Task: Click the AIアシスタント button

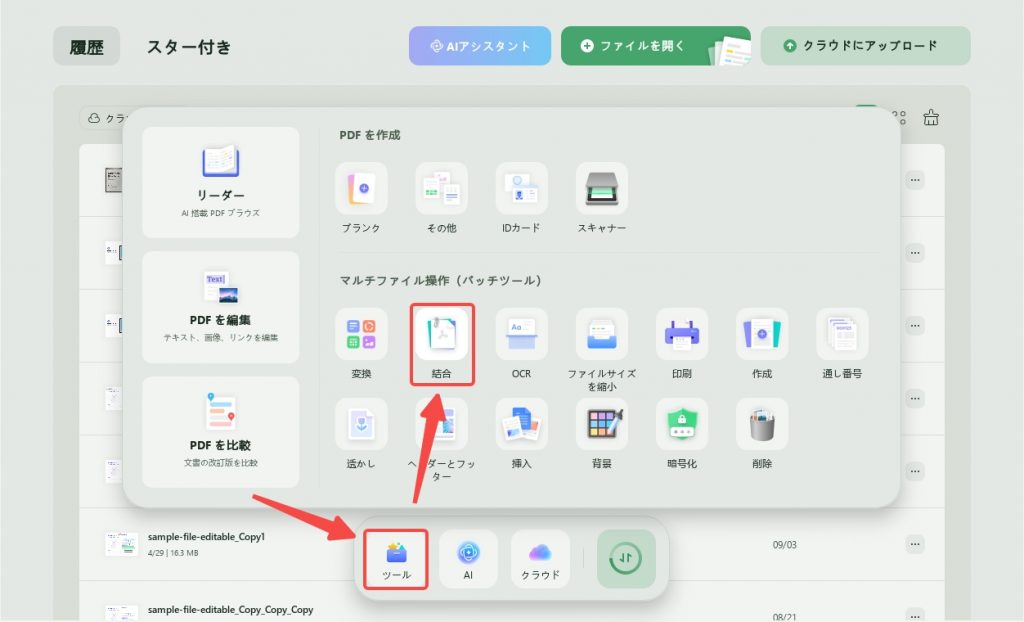Action: pyautogui.click(x=480, y=46)
